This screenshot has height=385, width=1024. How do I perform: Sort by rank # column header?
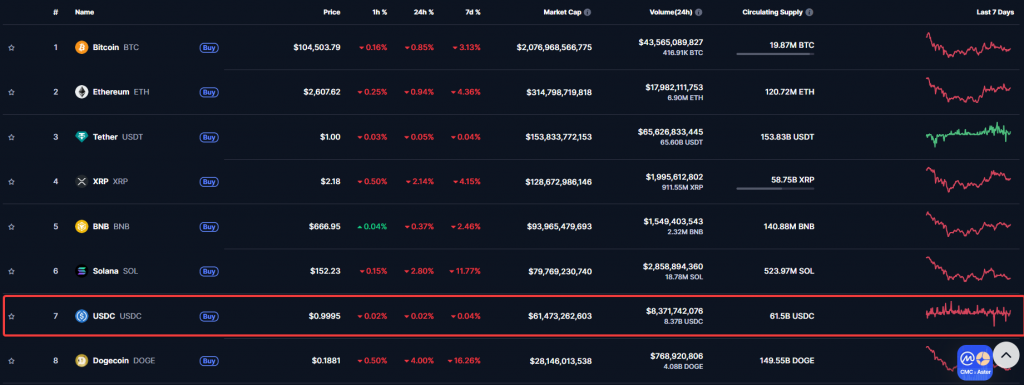(56, 12)
